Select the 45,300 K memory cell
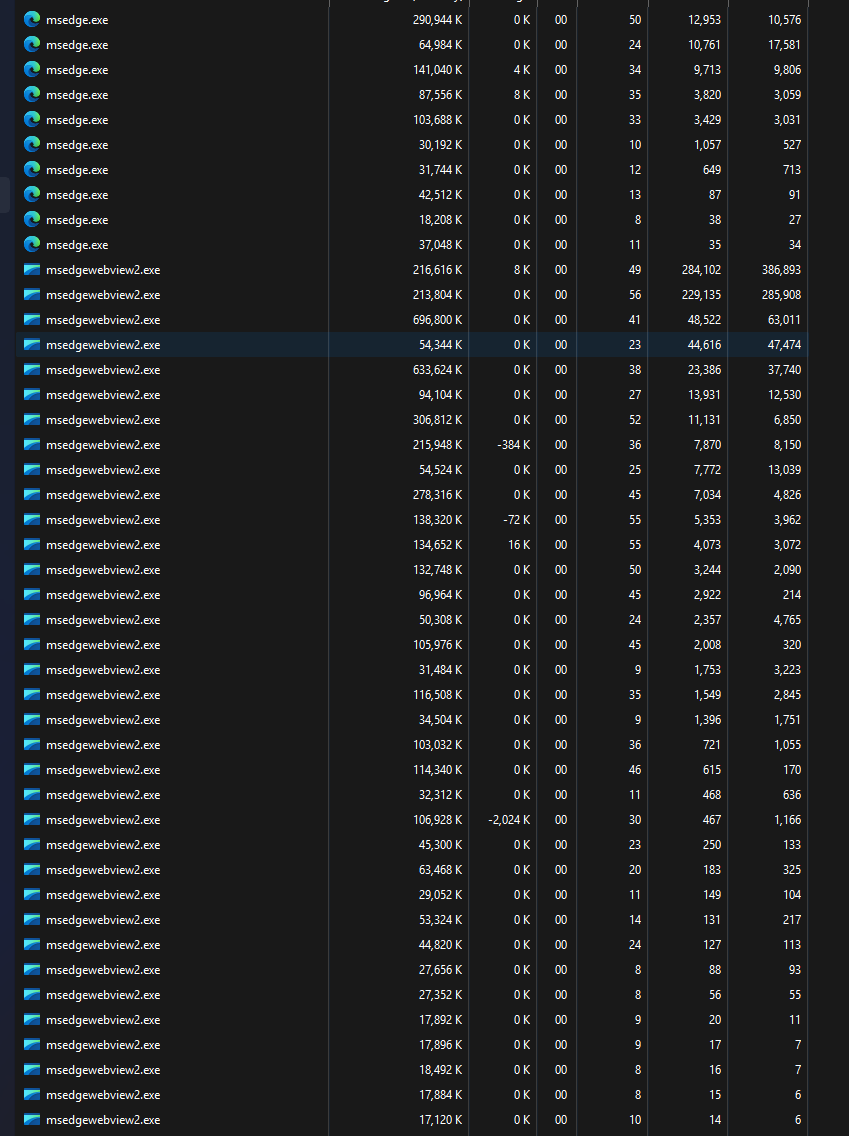Viewport: 849px width, 1136px height. point(440,844)
